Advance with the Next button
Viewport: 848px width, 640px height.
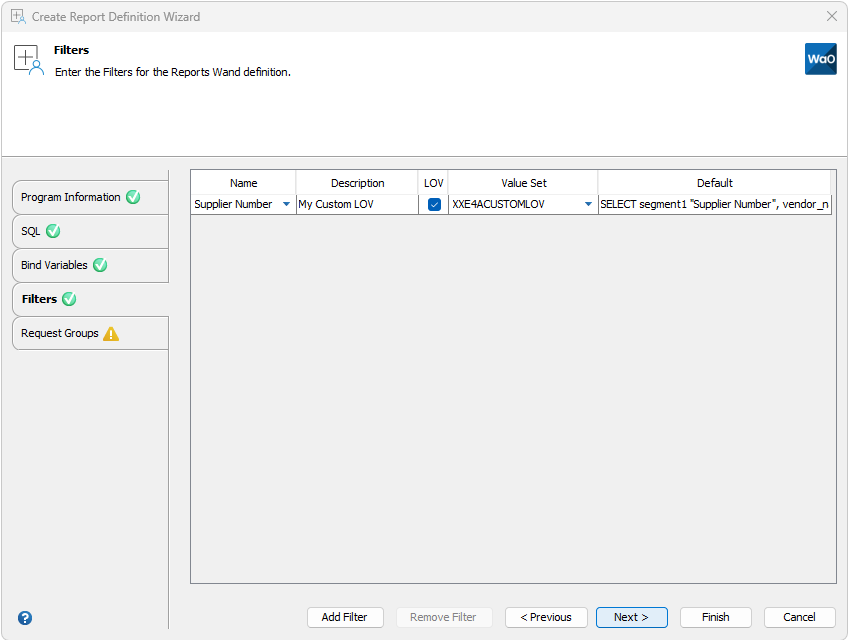(x=631, y=617)
